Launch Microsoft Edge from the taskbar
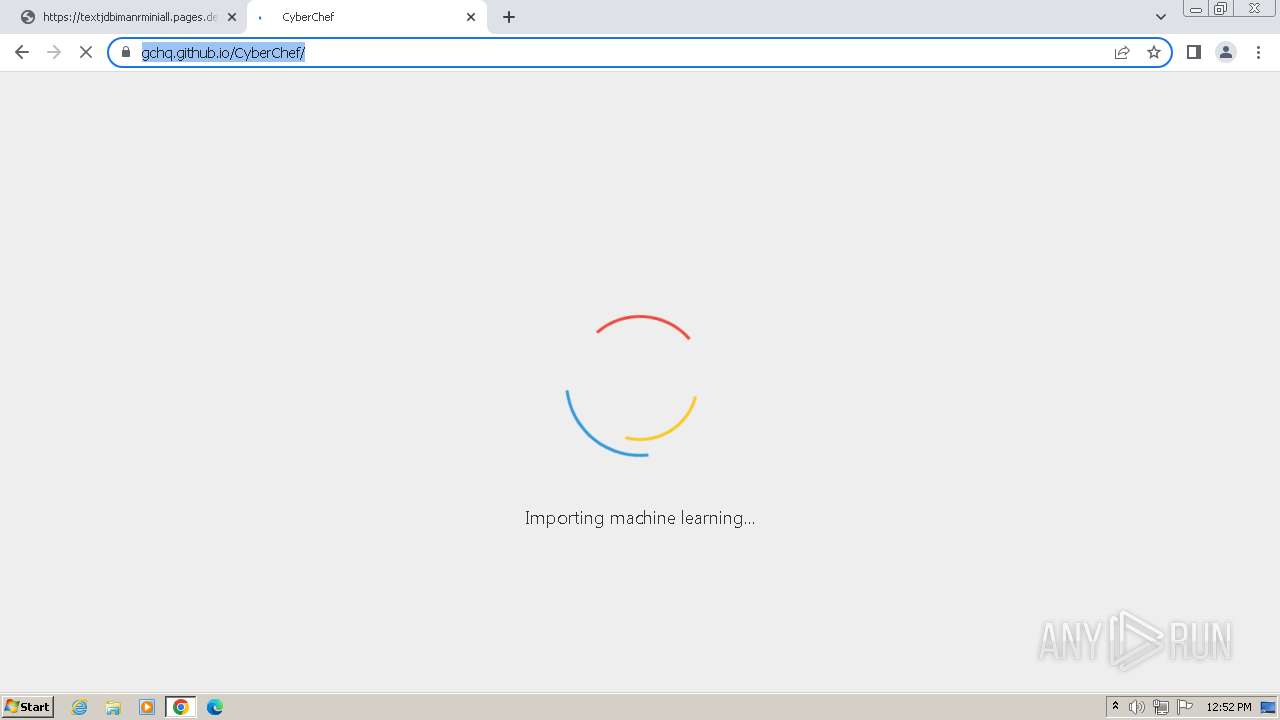1280x720 pixels. [x=215, y=707]
